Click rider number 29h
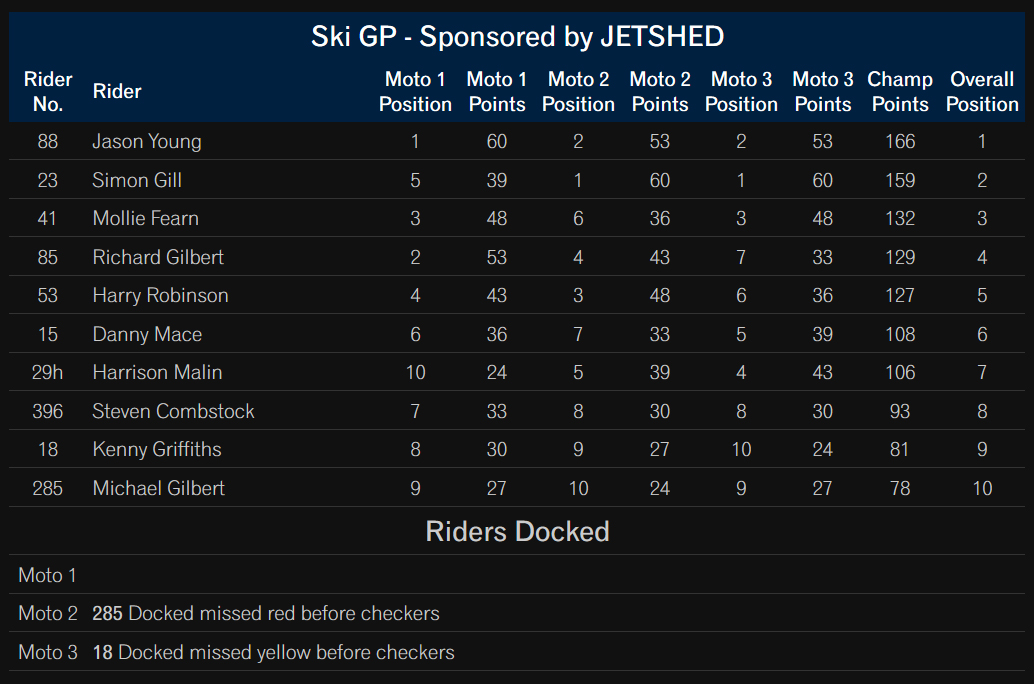 pyautogui.click(x=47, y=373)
